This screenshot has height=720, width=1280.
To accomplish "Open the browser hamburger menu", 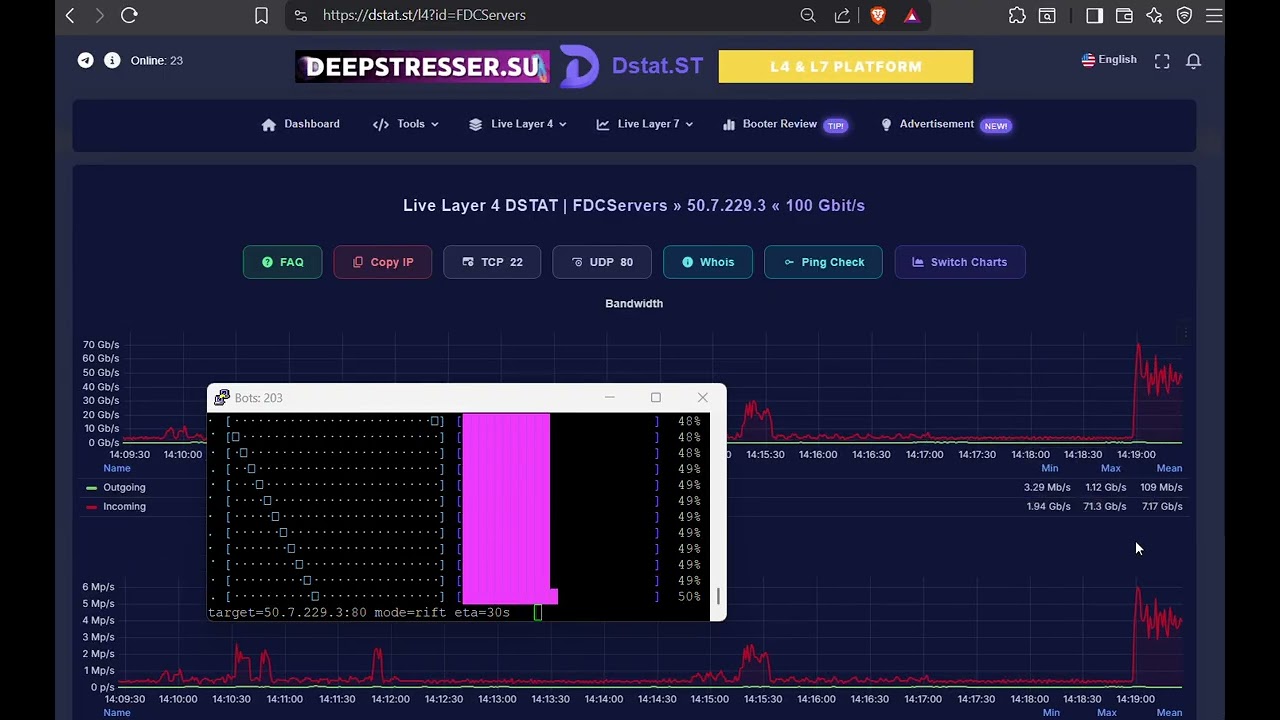I will (1214, 15).
